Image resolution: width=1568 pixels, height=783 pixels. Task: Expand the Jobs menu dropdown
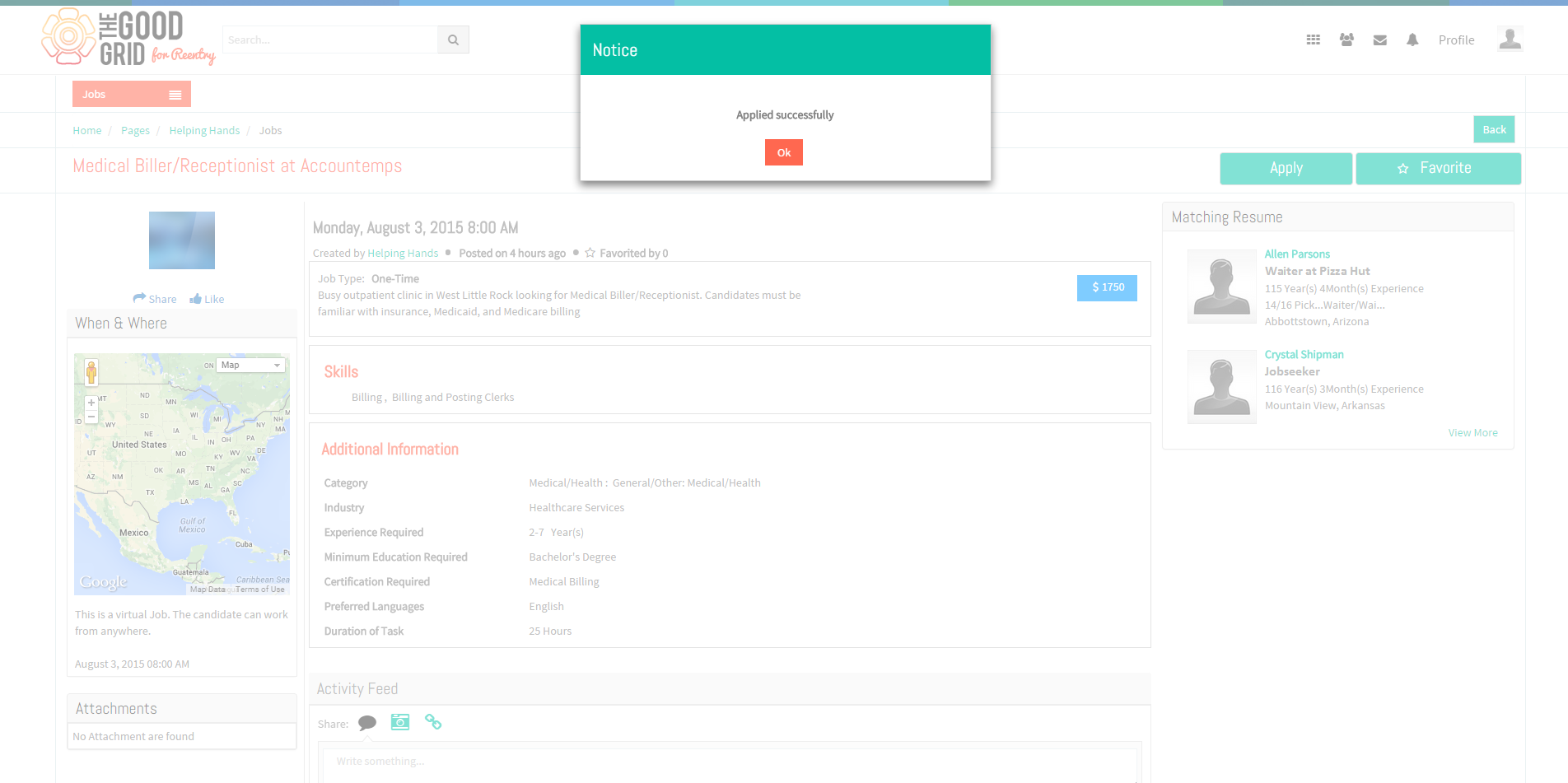point(132,94)
